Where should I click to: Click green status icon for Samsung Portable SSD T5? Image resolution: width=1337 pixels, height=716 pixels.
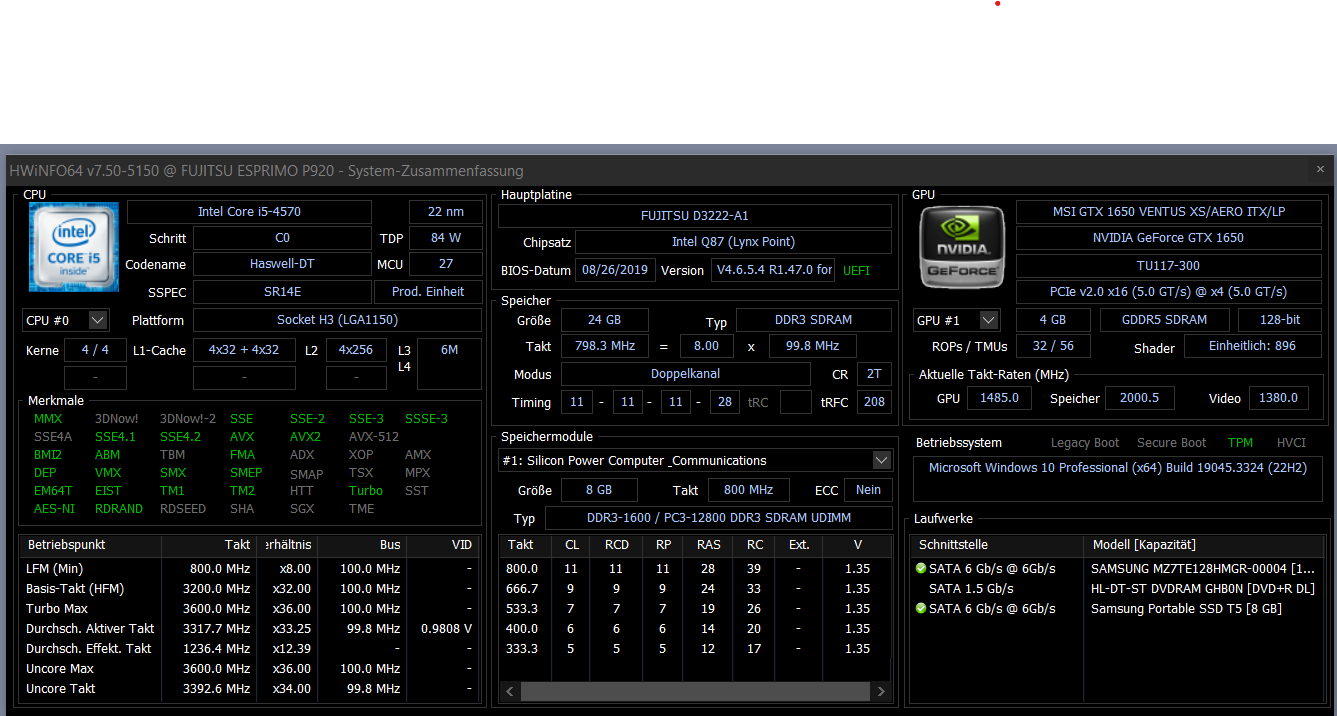tap(920, 608)
